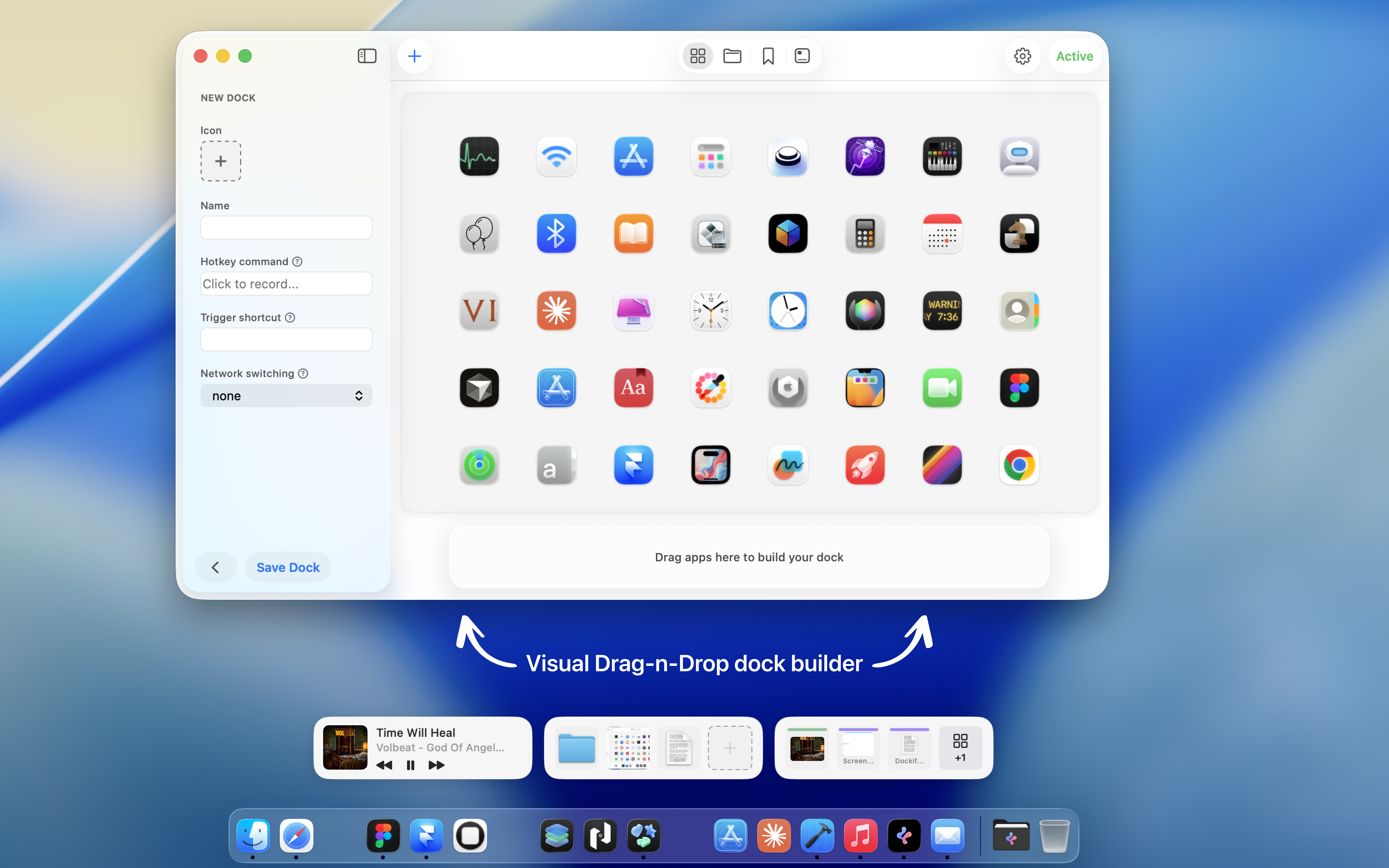The image size is (1389, 868).
Task: Click the Activity Monitor app icon
Action: 479,156
